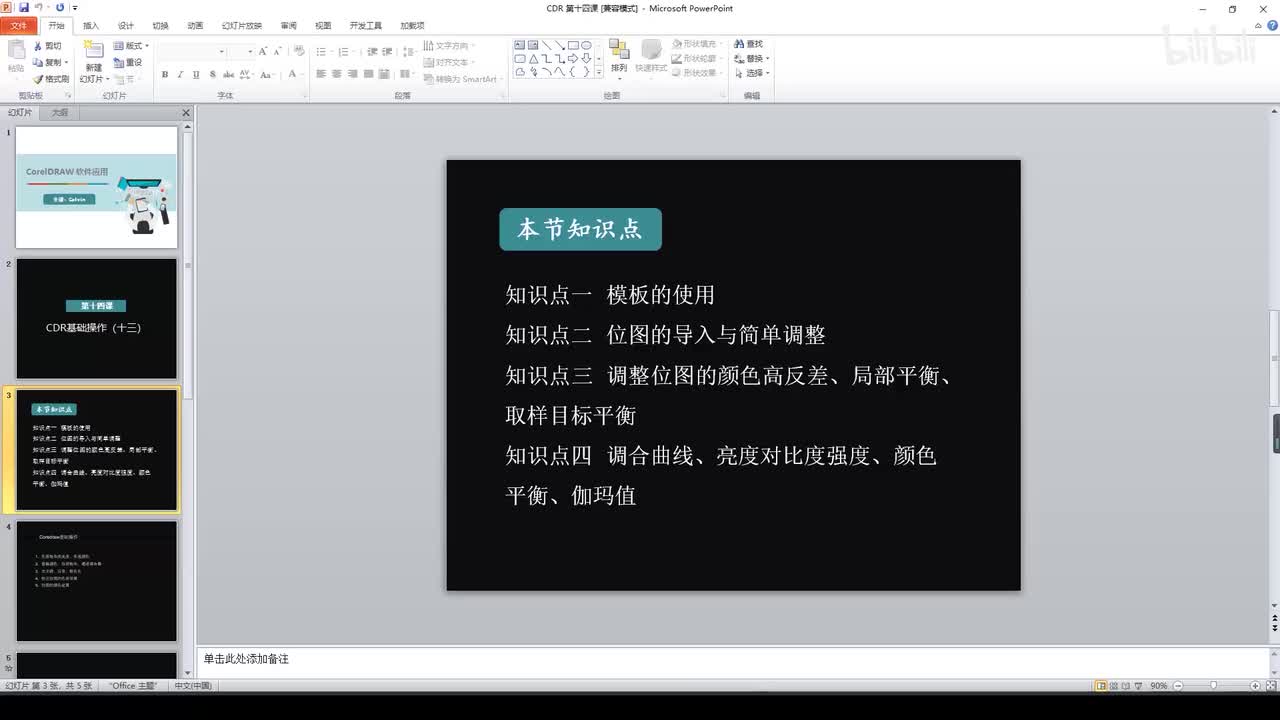This screenshot has width=1280, height=720.
Task: Select the Line shape in shapes gallery
Action: click(x=546, y=45)
